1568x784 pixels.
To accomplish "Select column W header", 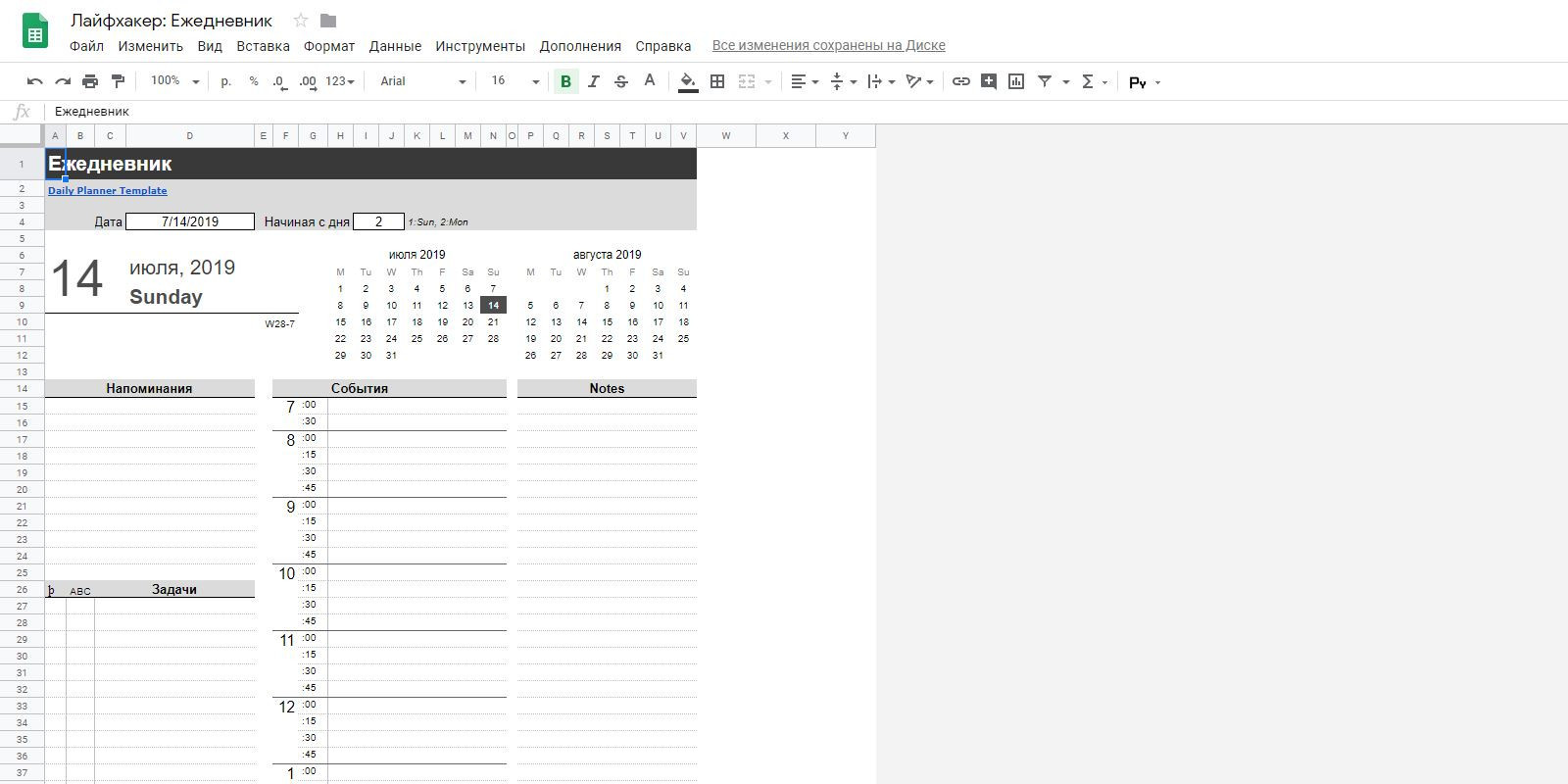I will 726,136.
